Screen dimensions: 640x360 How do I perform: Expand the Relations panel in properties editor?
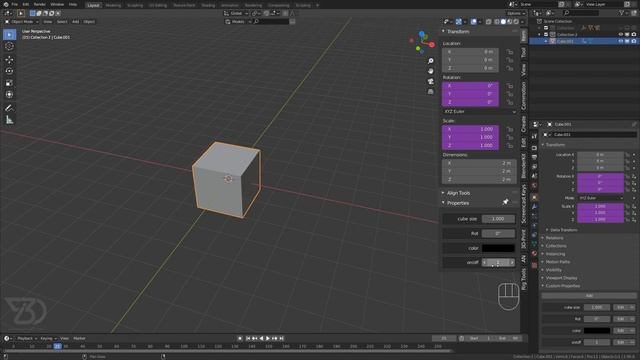tap(554, 238)
